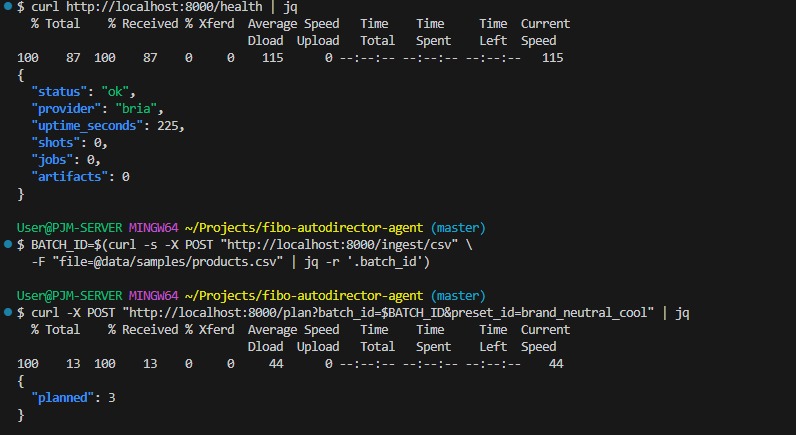Click the Dload value 115 in health output
Image resolution: width=796 pixels, height=435 pixels.
pyautogui.click(x=273, y=58)
